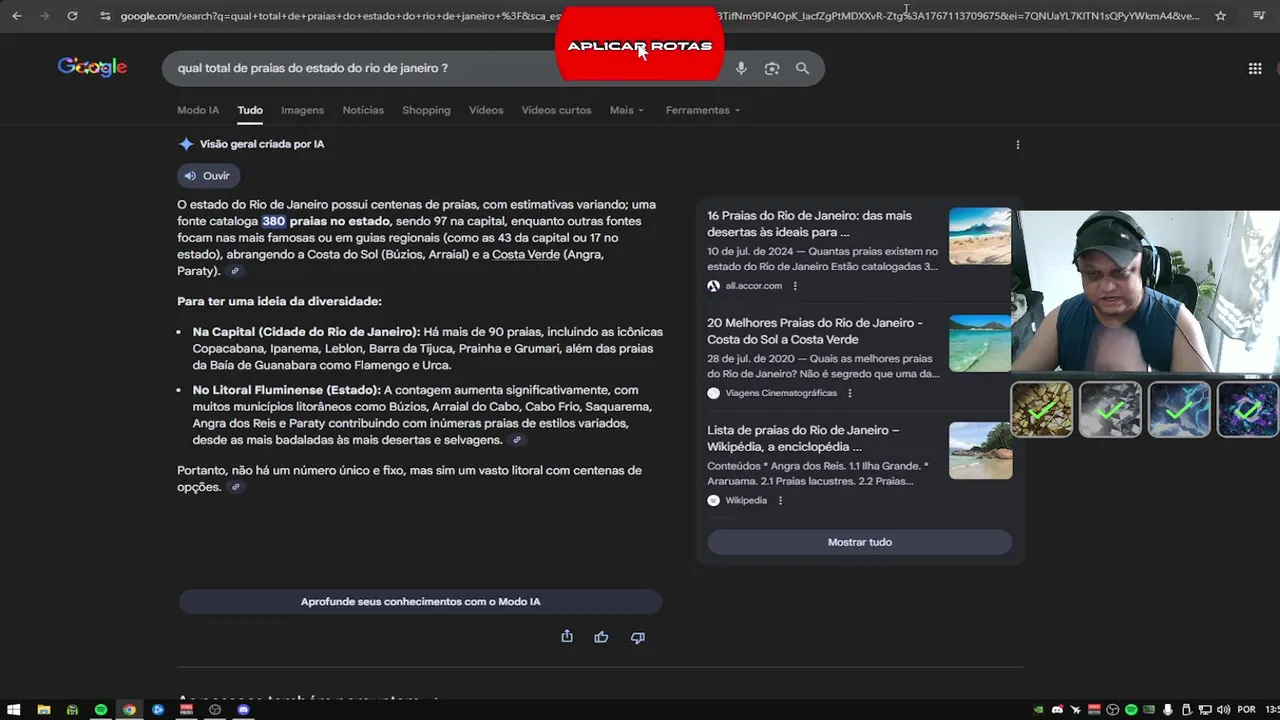Viewport: 1280px width, 720px height.
Task: Open more options for Viagens Cinematográficas result
Action: click(850, 393)
